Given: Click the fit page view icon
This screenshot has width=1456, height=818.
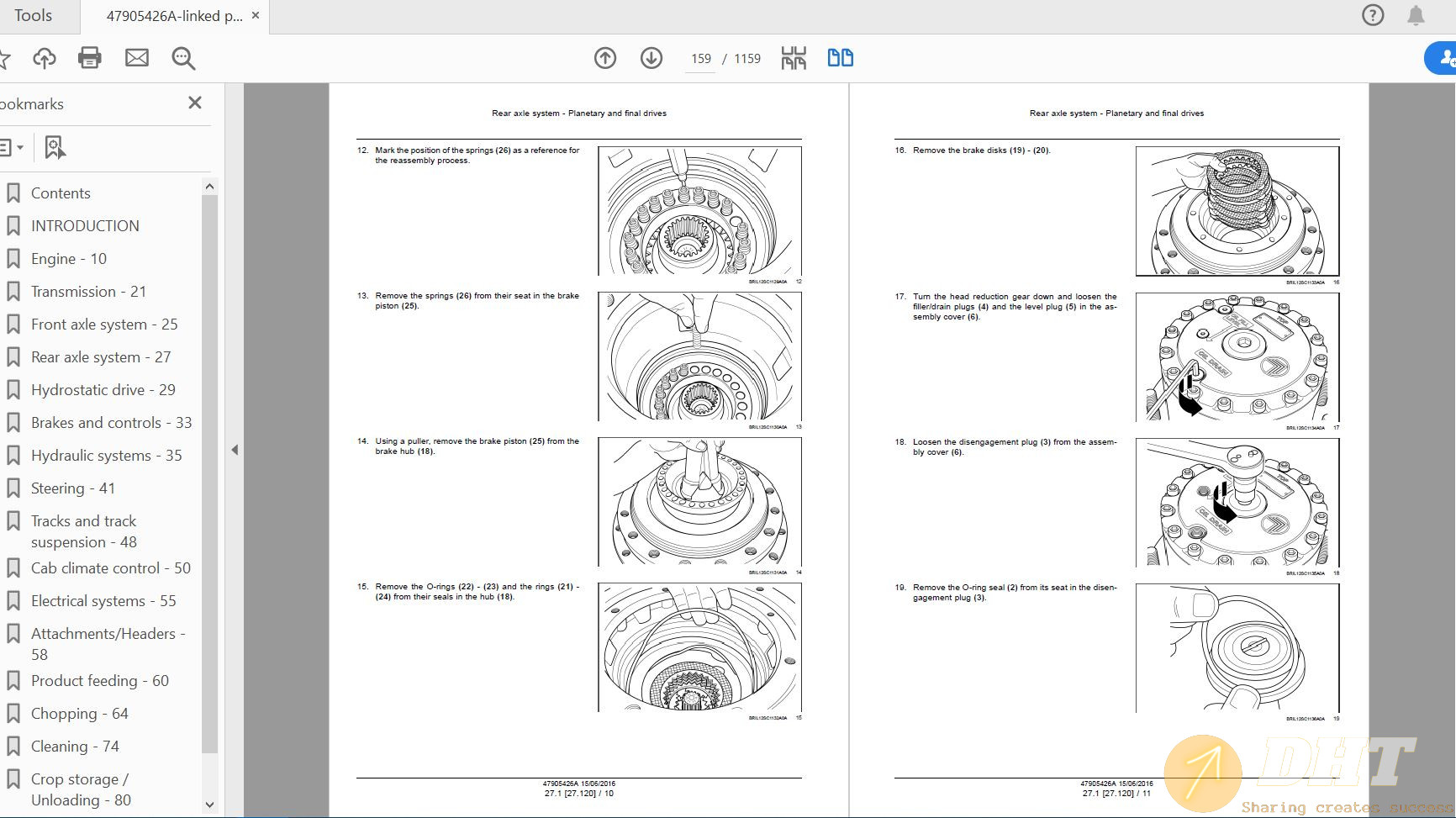Looking at the screenshot, I should (793, 58).
